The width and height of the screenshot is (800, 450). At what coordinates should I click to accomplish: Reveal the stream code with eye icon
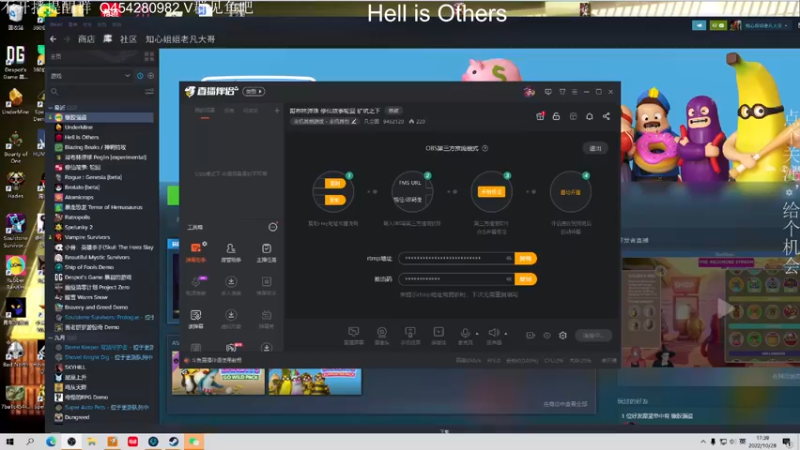[x=509, y=279]
